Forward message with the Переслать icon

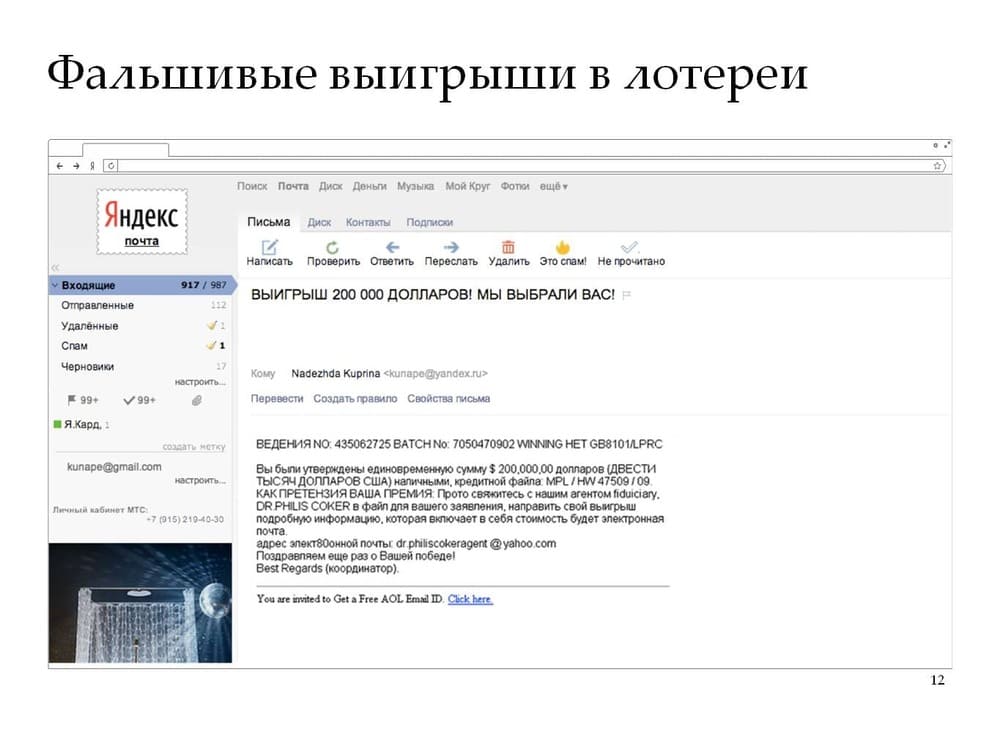451,247
